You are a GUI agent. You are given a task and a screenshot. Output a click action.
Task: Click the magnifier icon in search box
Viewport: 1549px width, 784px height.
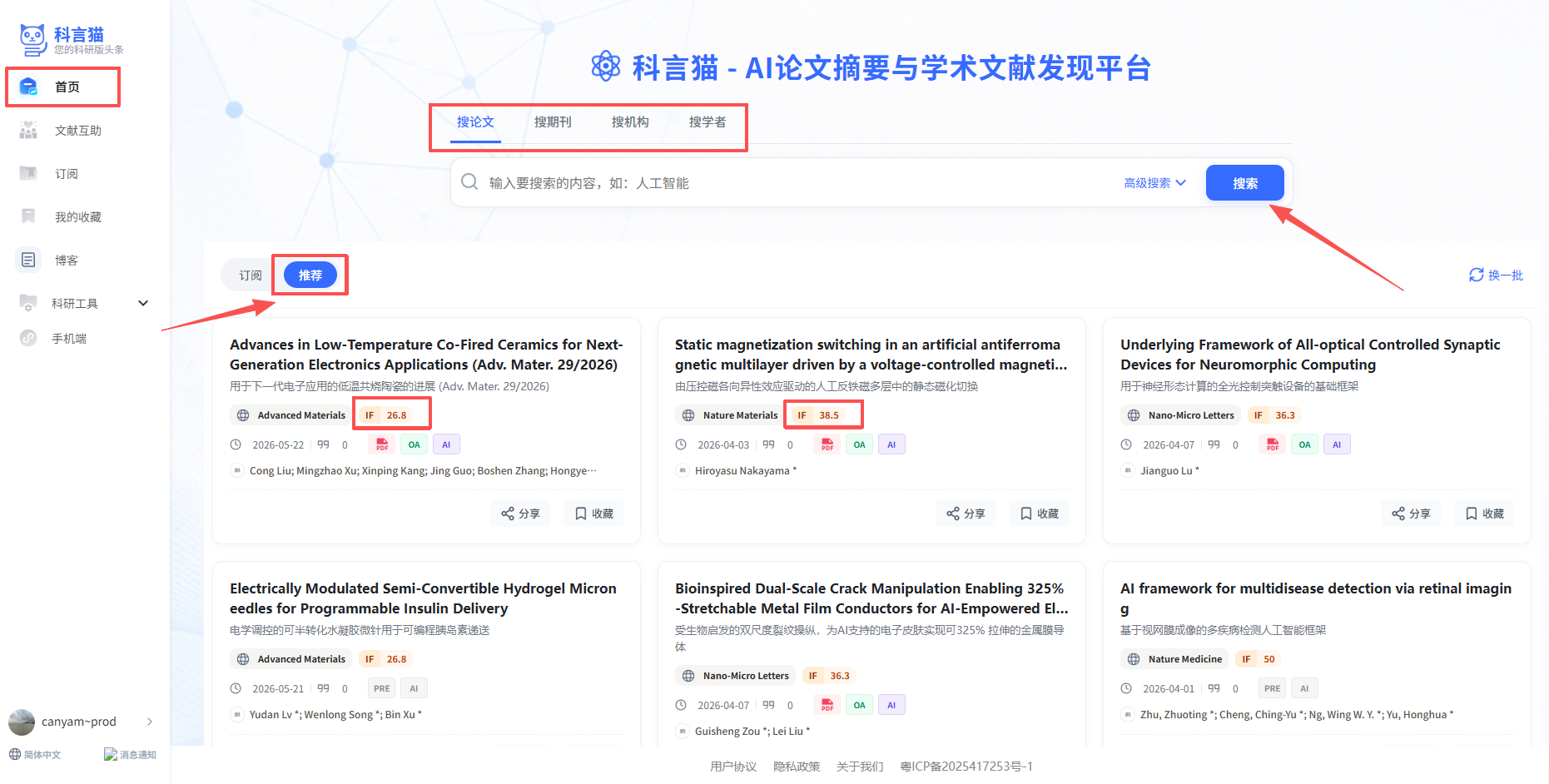pos(469,182)
